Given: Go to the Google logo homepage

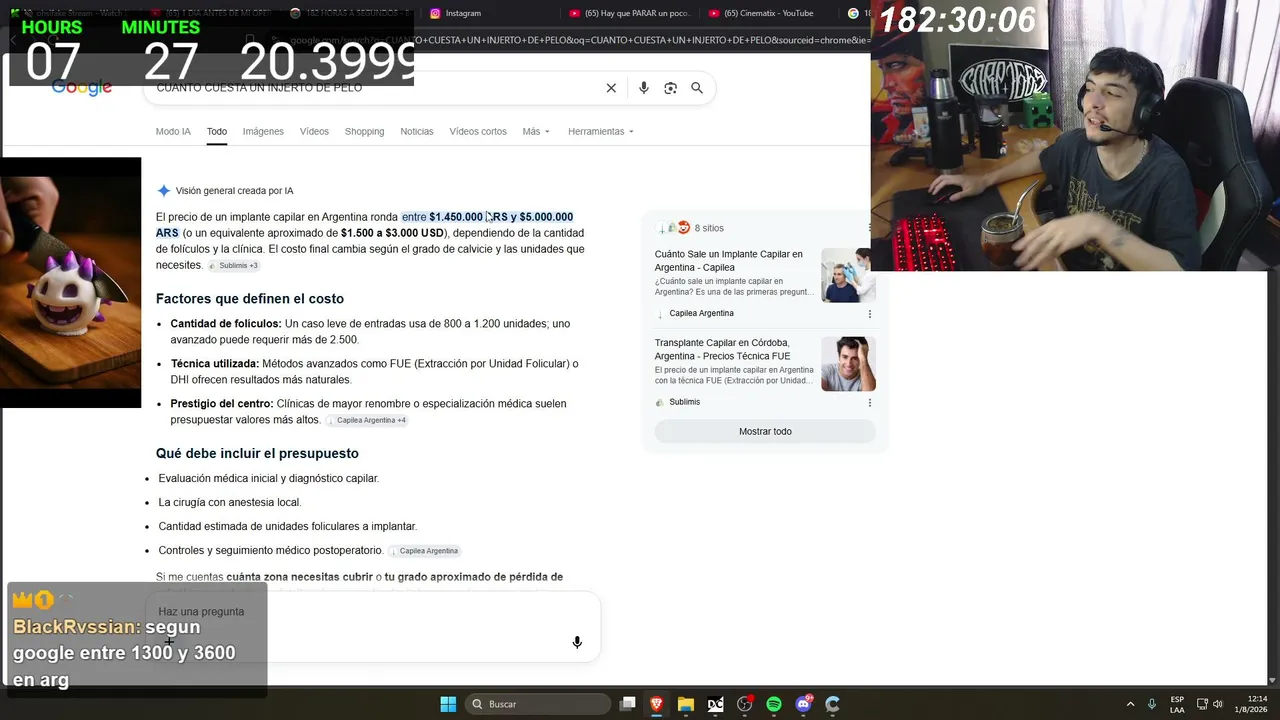Looking at the screenshot, I should 82,88.
